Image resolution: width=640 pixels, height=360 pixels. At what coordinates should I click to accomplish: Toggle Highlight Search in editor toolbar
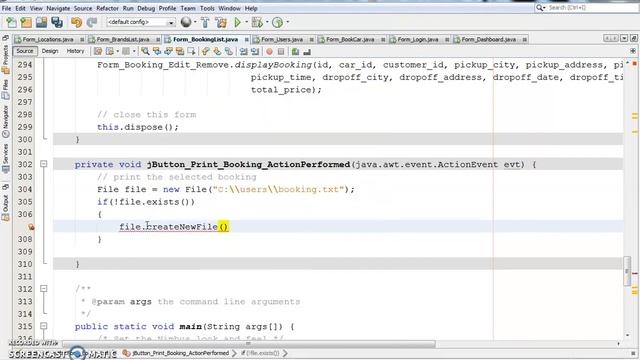click(x=180, y=51)
